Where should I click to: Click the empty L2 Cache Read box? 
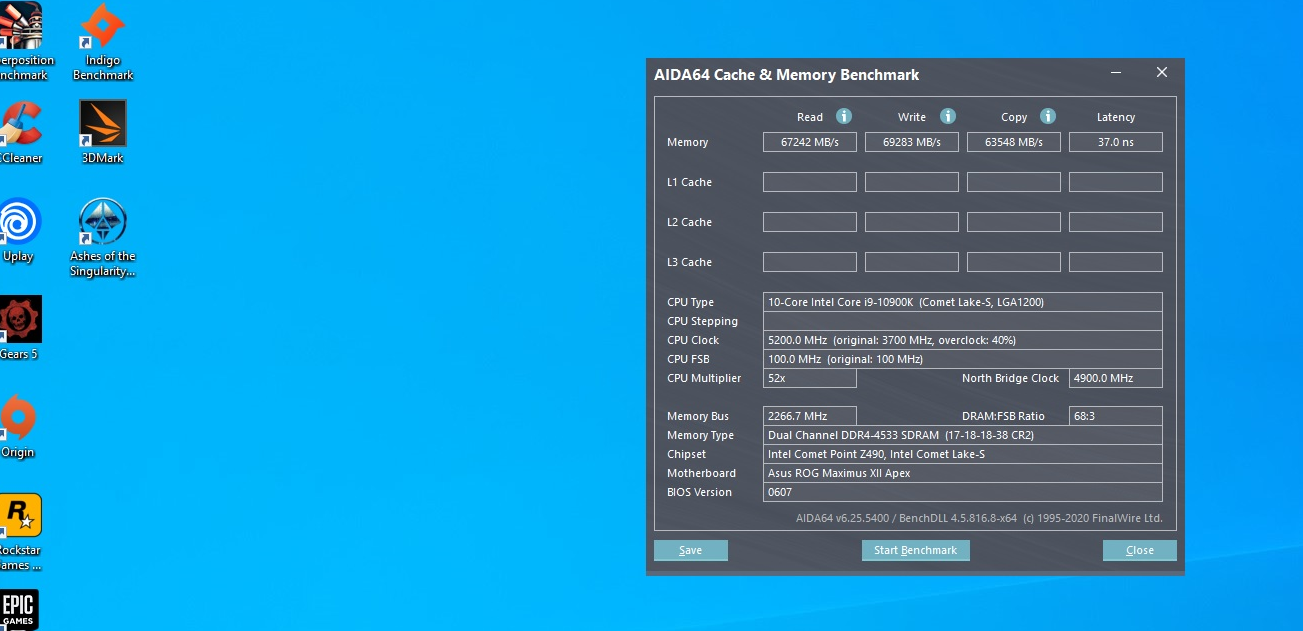810,222
